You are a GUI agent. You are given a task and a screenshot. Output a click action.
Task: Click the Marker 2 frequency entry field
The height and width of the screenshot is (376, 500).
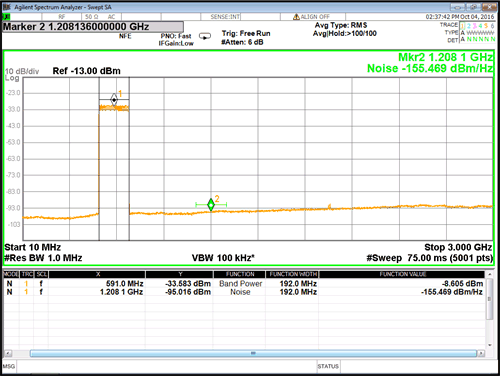pos(93,27)
